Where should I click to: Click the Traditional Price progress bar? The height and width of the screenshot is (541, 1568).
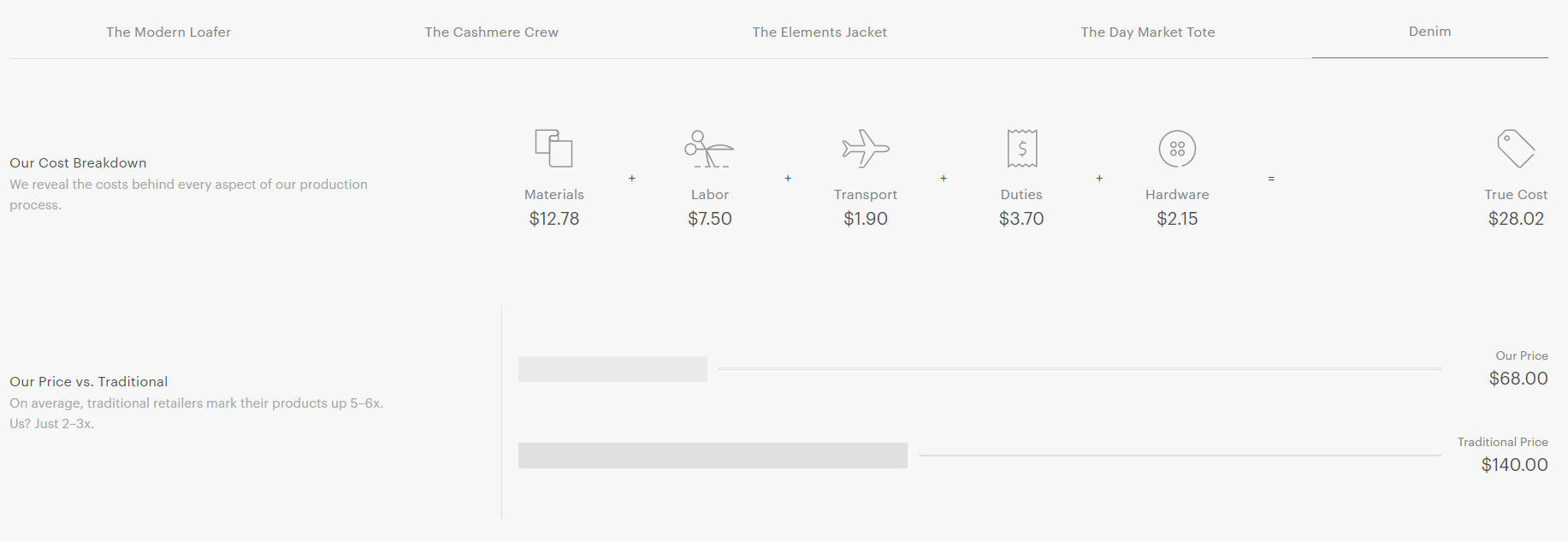[713, 456]
